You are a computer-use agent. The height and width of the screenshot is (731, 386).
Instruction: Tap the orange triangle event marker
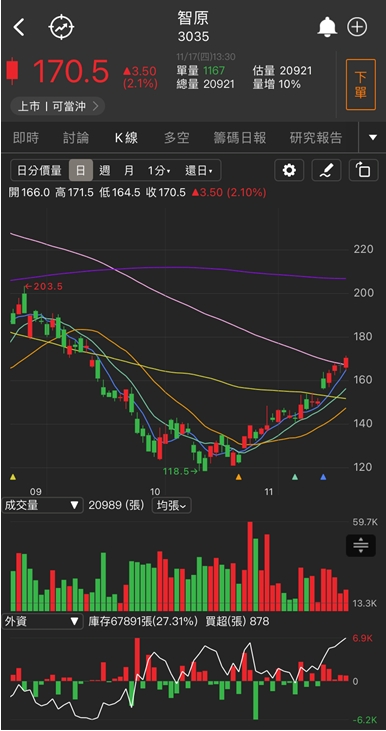click(x=239, y=477)
